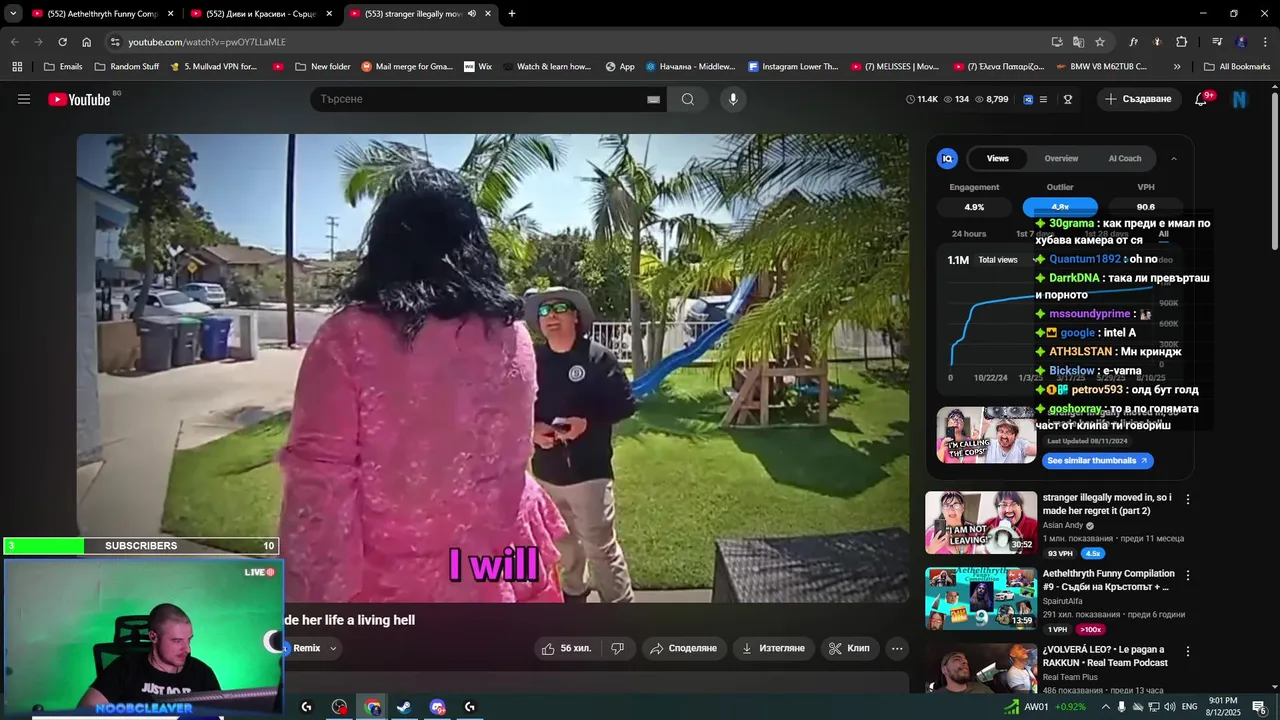Click the address bar URL

click(207, 42)
